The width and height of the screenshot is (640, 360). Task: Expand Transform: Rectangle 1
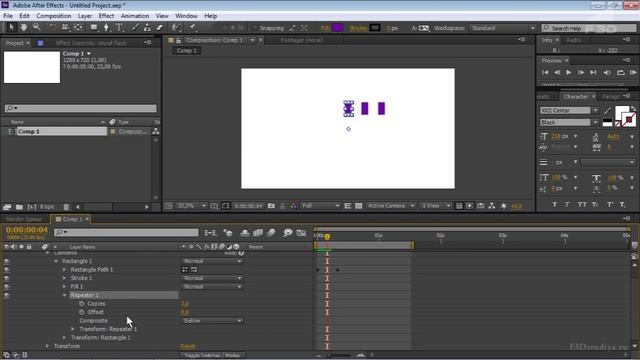64,338
